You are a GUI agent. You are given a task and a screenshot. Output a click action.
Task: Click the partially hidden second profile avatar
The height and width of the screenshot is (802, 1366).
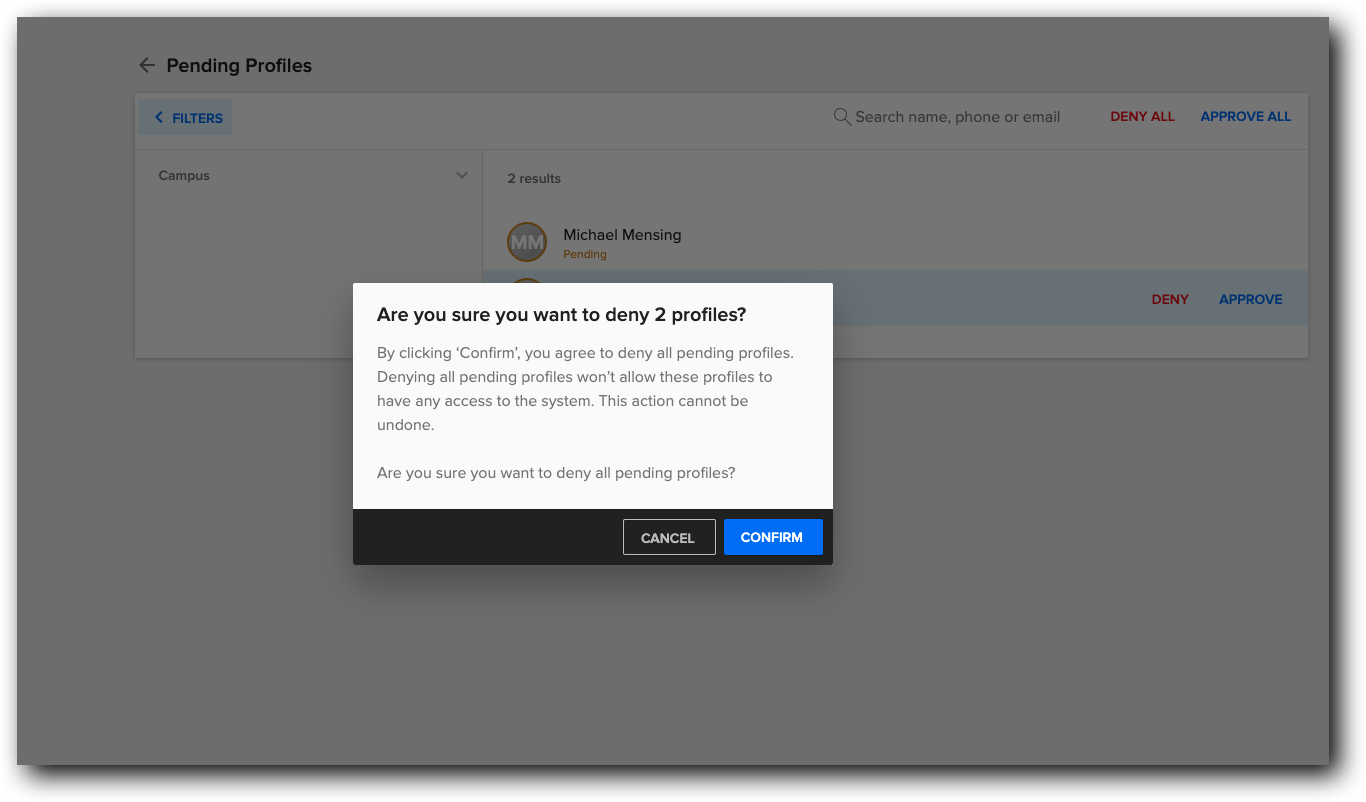click(527, 280)
